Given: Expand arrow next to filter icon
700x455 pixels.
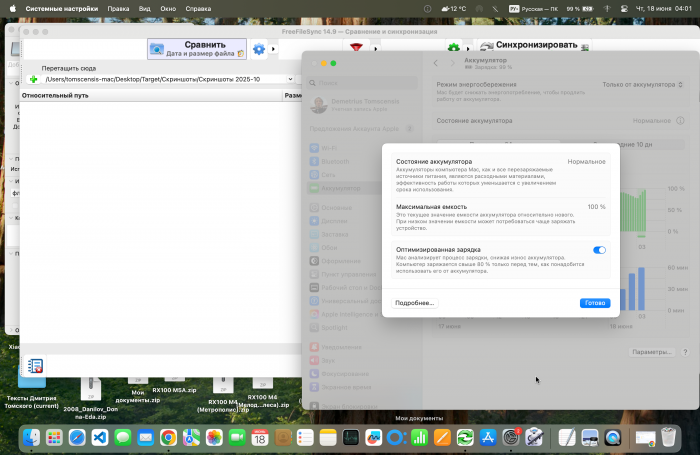Looking at the screenshot, I should [x=375, y=49].
